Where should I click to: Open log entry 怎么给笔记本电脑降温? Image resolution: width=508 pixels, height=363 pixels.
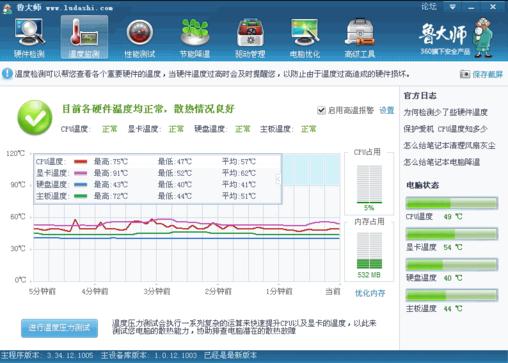[442, 162]
